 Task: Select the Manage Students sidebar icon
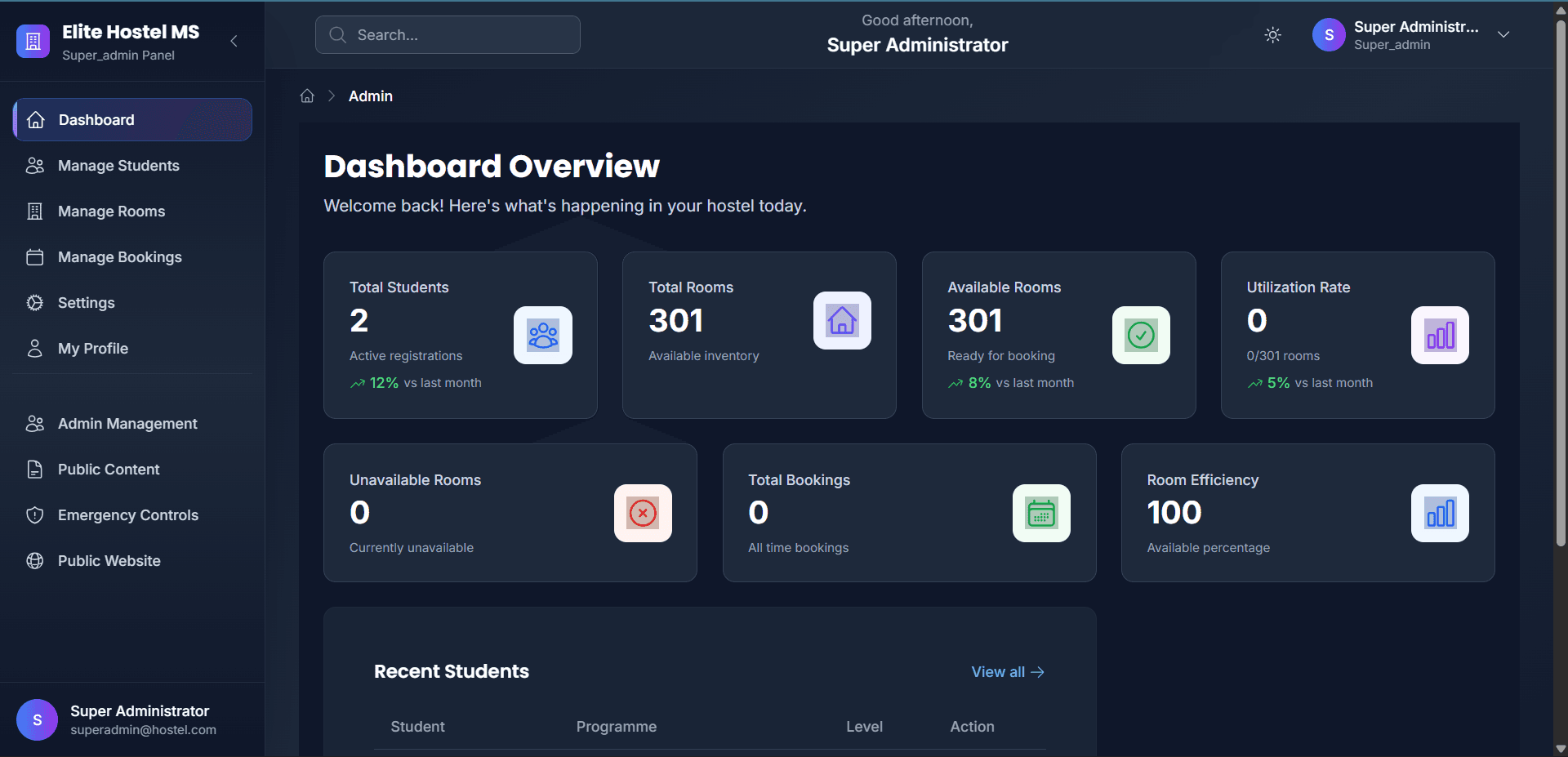point(35,165)
